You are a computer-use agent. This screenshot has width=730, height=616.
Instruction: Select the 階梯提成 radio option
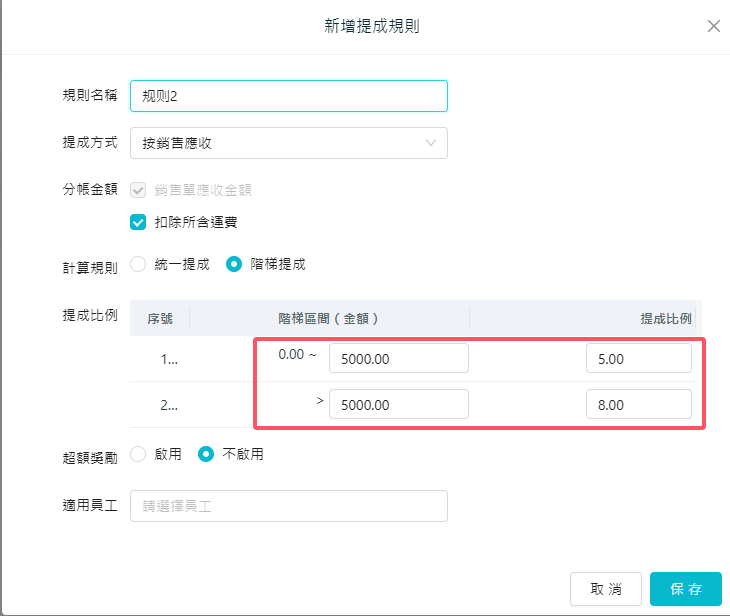[234, 265]
